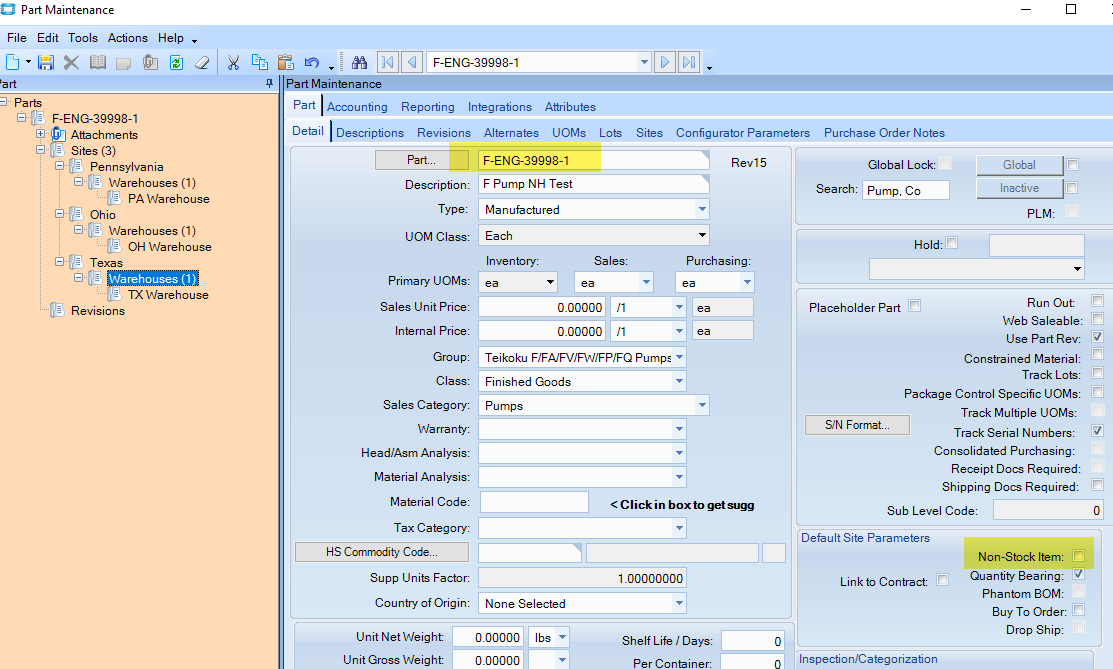The width and height of the screenshot is (1113, 669).
Task: Jump to first record navigation arrow
Action: click(387, 62)
